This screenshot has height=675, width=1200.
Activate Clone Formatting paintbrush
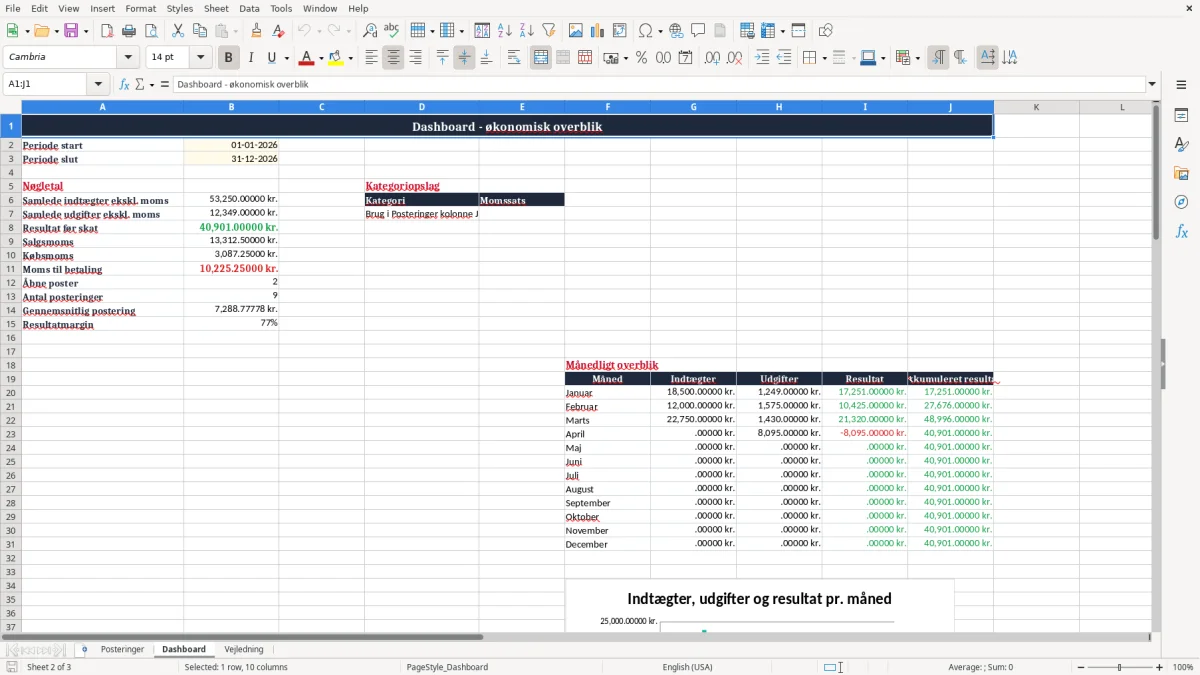tap(257, 31)
